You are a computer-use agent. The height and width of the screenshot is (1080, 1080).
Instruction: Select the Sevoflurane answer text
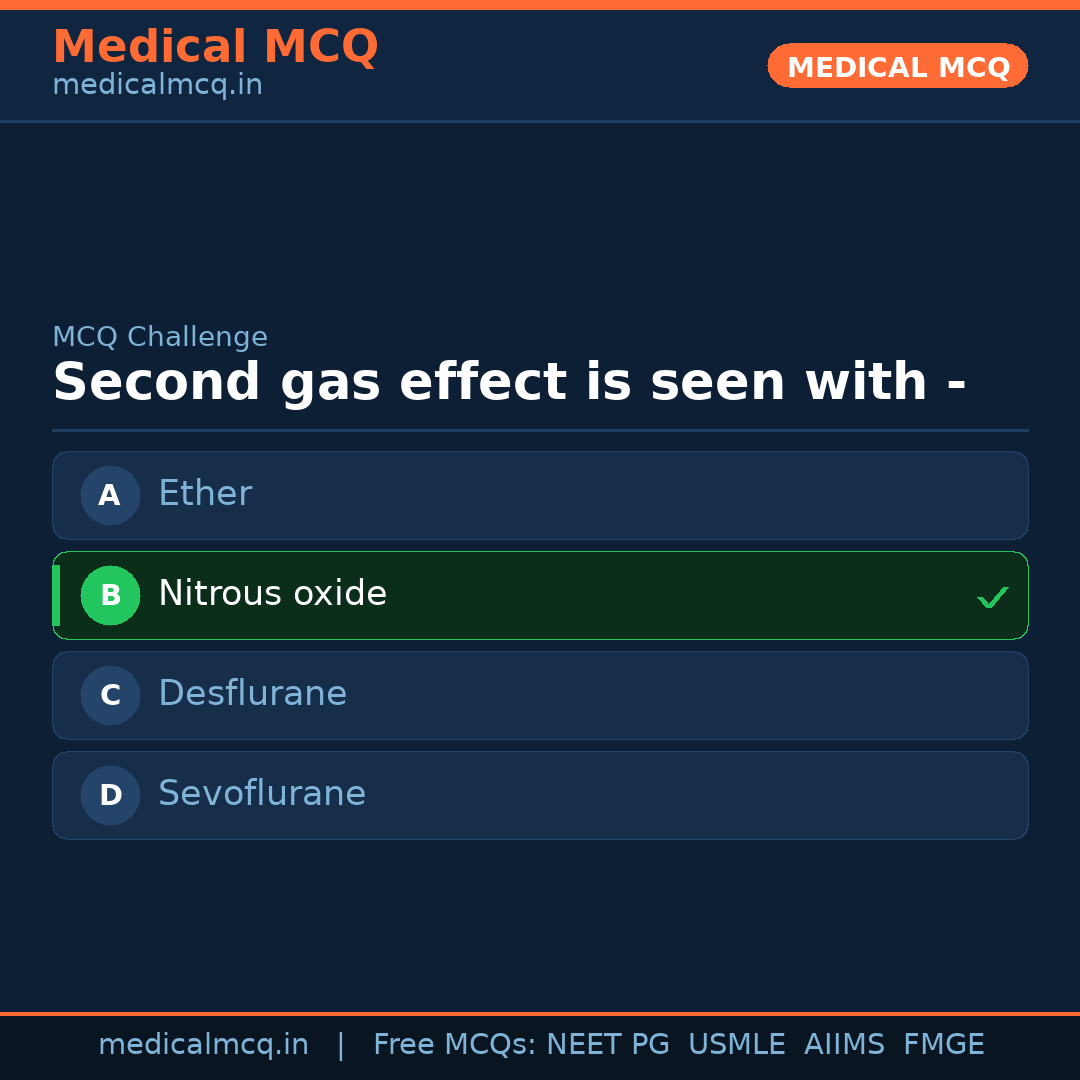tap(262, 794)
